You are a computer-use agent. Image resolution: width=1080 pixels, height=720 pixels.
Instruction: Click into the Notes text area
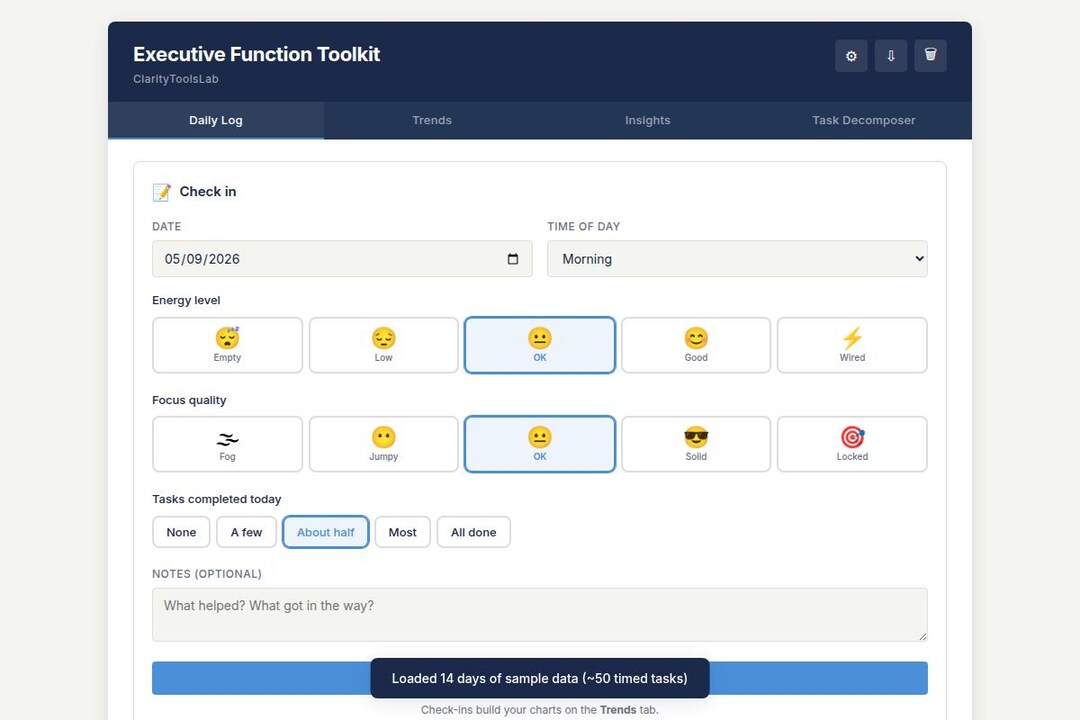pos(540,615)
